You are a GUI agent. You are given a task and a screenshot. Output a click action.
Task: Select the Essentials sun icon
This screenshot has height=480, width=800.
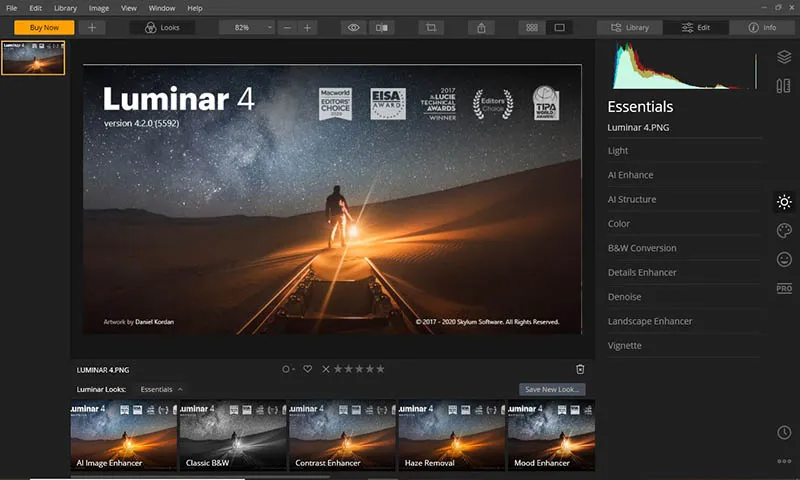point(784,202)
